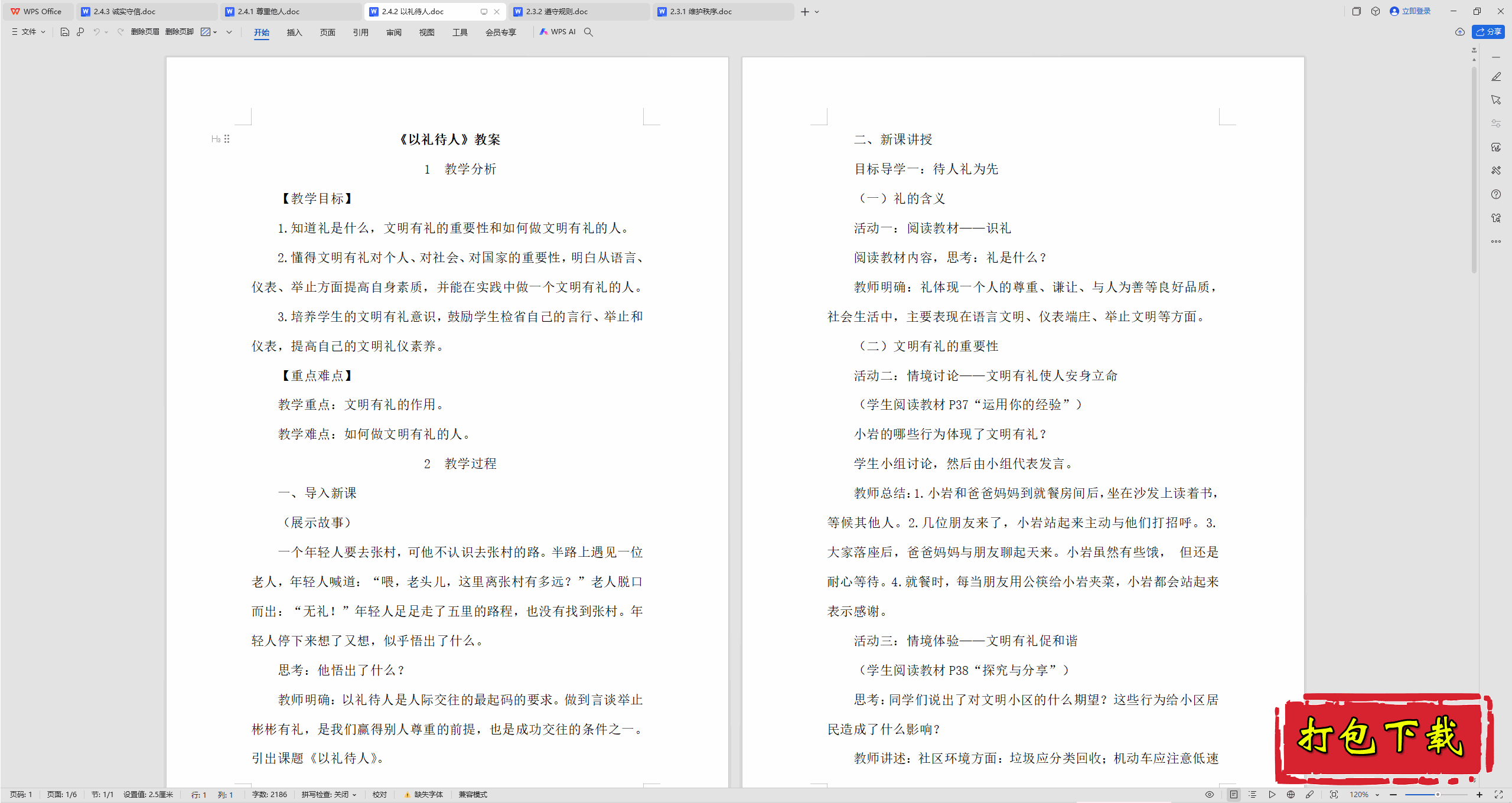1512x803 pixels.
Task: Open the 120% zoom level dropdown
Action: [x=1364, y=795]
